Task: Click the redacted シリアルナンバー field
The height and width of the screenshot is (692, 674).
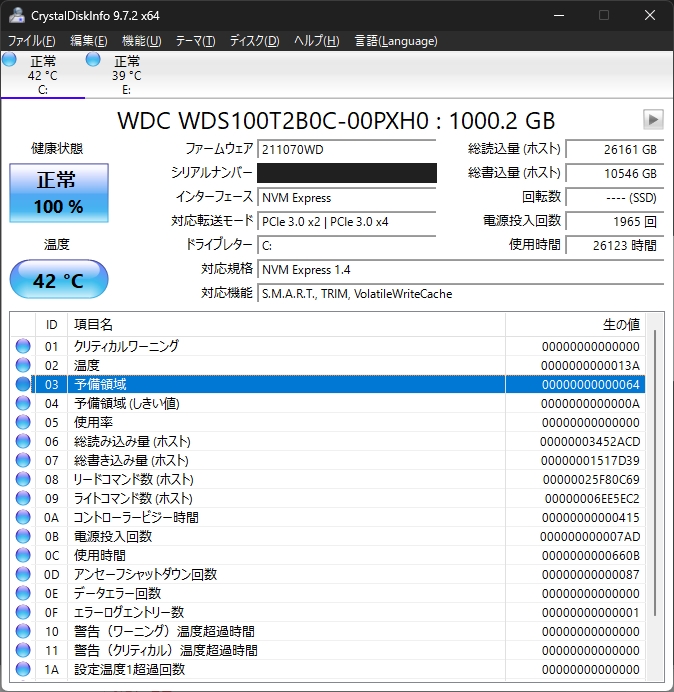Action: pyautogui.click(x=346, y=173)
